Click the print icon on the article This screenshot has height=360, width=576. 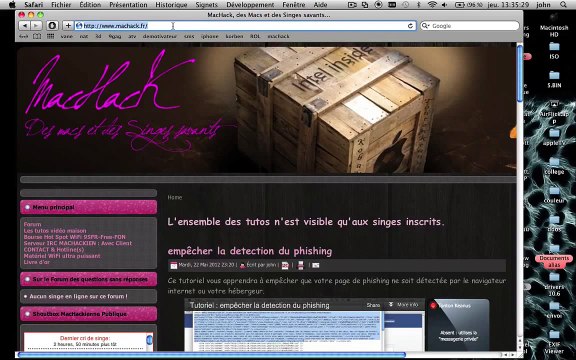click(x=301, y=265)
